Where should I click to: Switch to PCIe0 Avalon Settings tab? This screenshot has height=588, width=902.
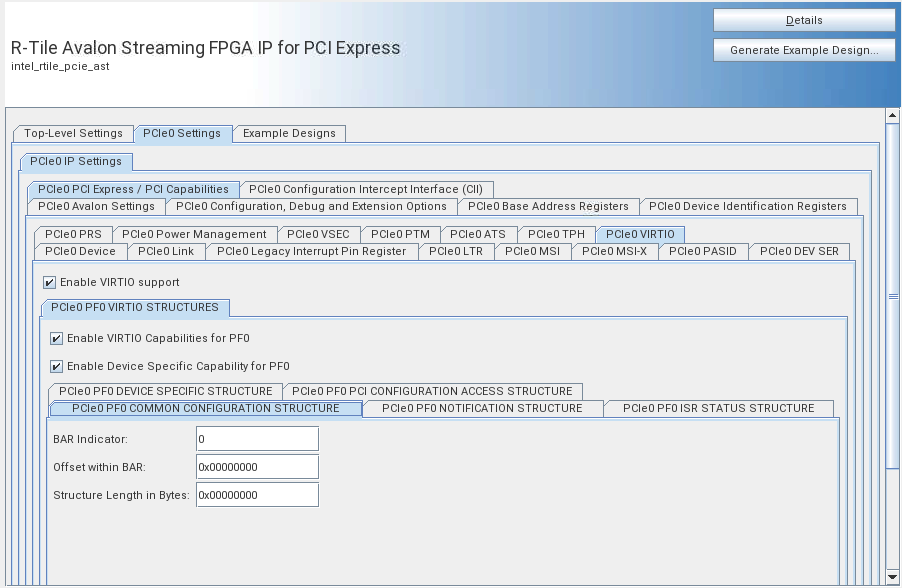click(96, 207)
